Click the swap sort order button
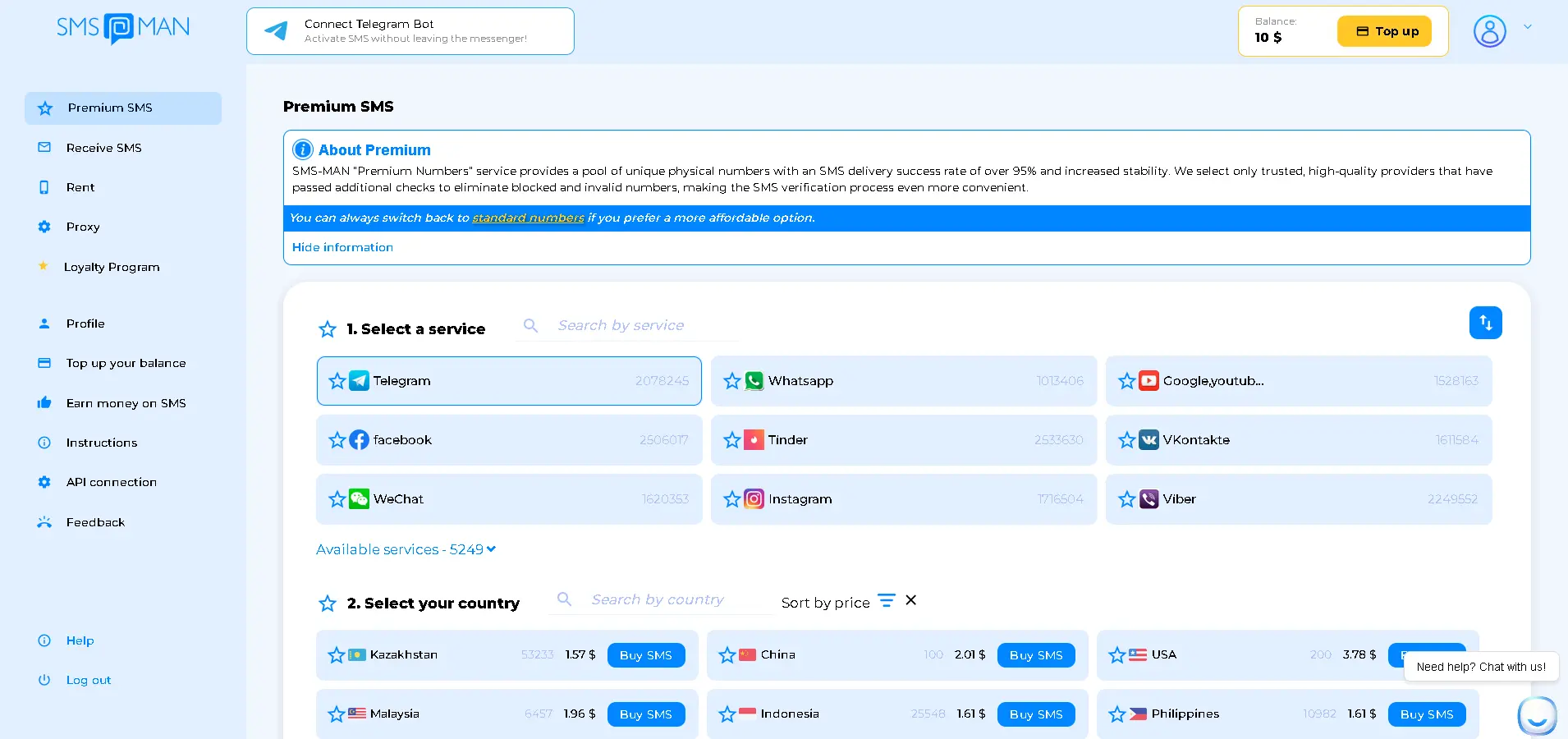This screenshot has width=1568, height=739. 1486,323
